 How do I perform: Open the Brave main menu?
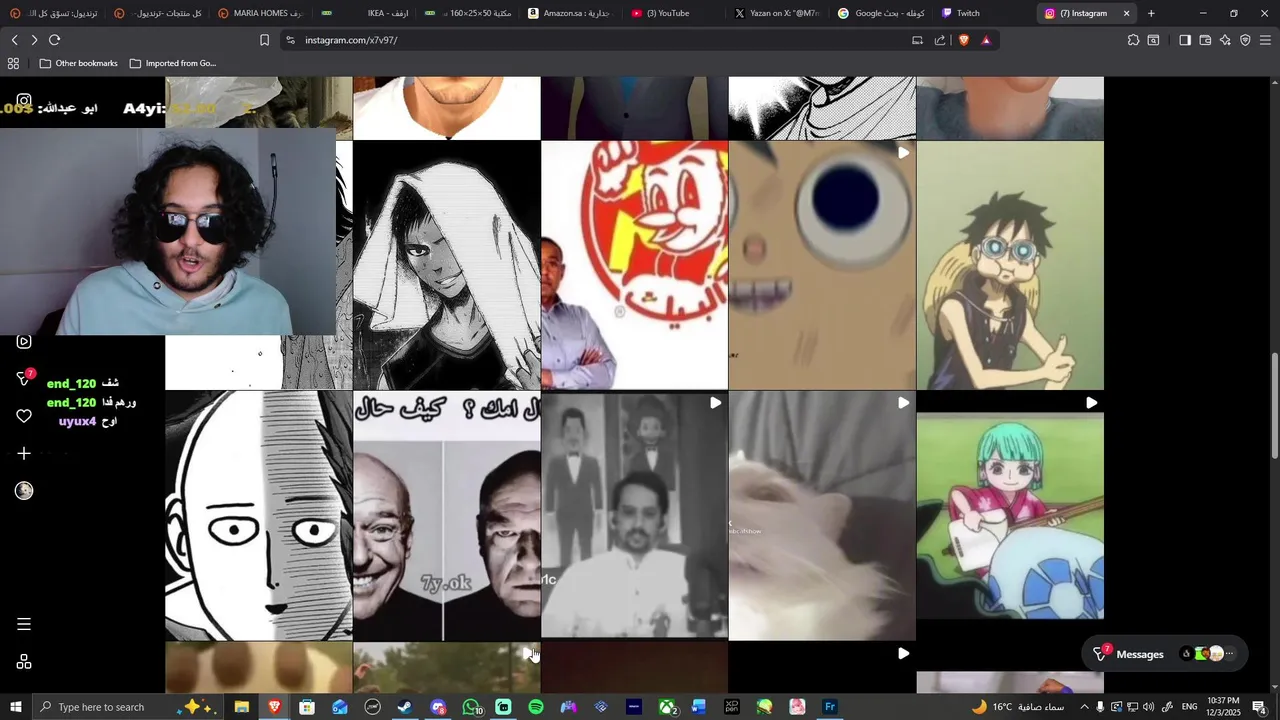pyautogui.click(x=1266, y=40)
